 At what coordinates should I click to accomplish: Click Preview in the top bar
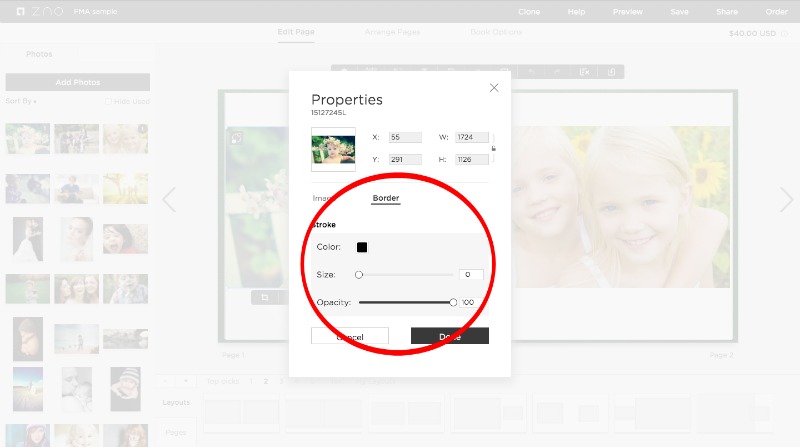(628, 12)
